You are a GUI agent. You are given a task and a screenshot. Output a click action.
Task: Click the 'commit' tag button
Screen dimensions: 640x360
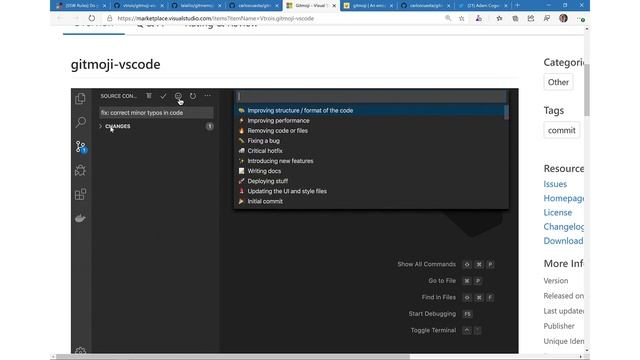click(562, 130)
